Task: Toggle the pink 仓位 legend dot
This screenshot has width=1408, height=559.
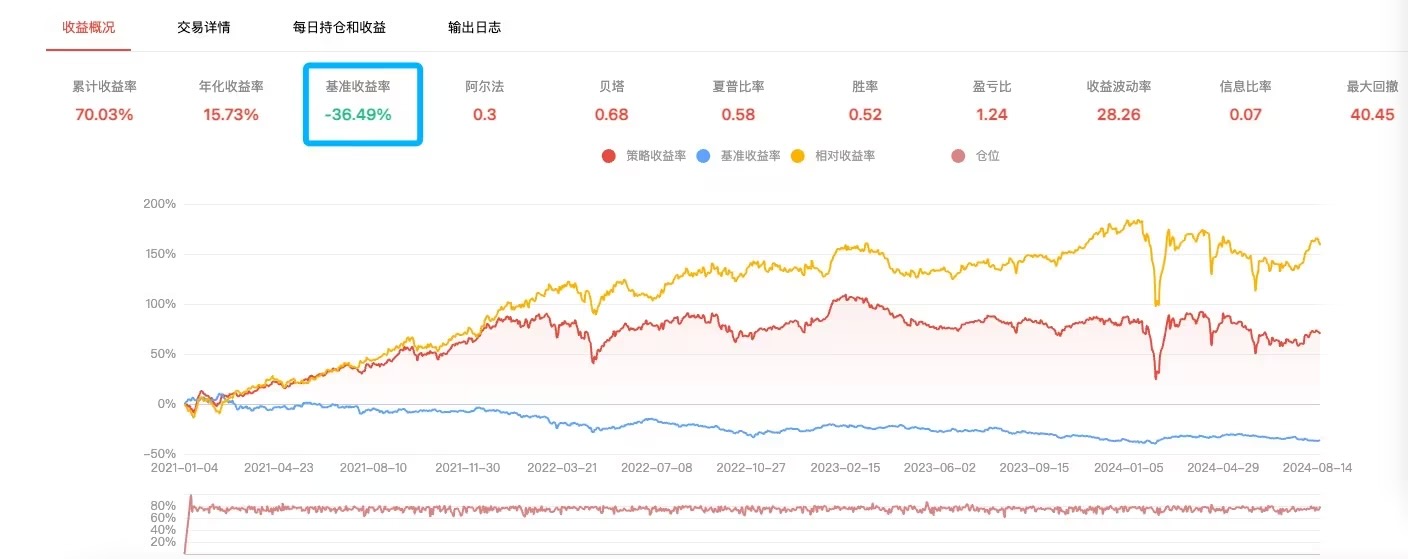Action: click(x=957, y=156)
